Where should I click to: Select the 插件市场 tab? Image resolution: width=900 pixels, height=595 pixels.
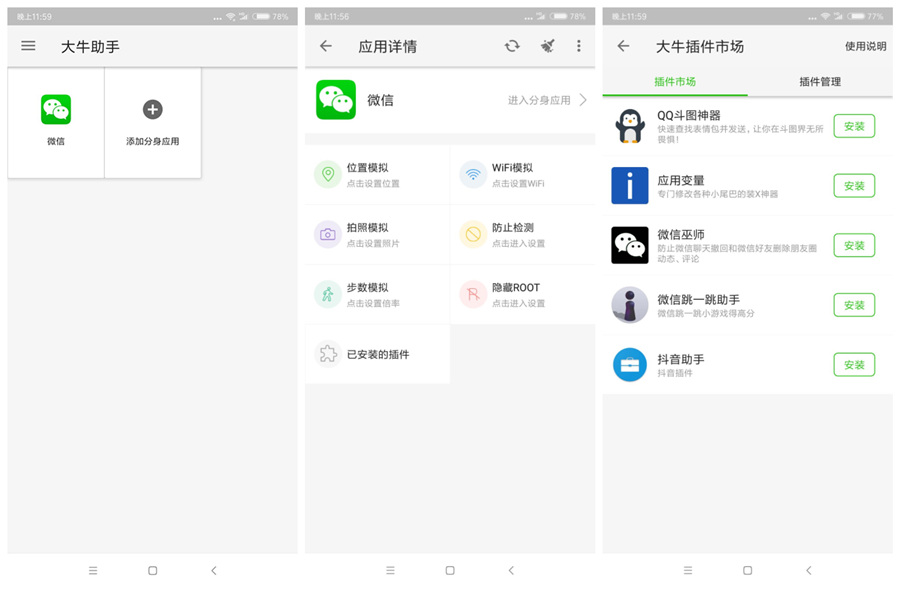[675, 82]
